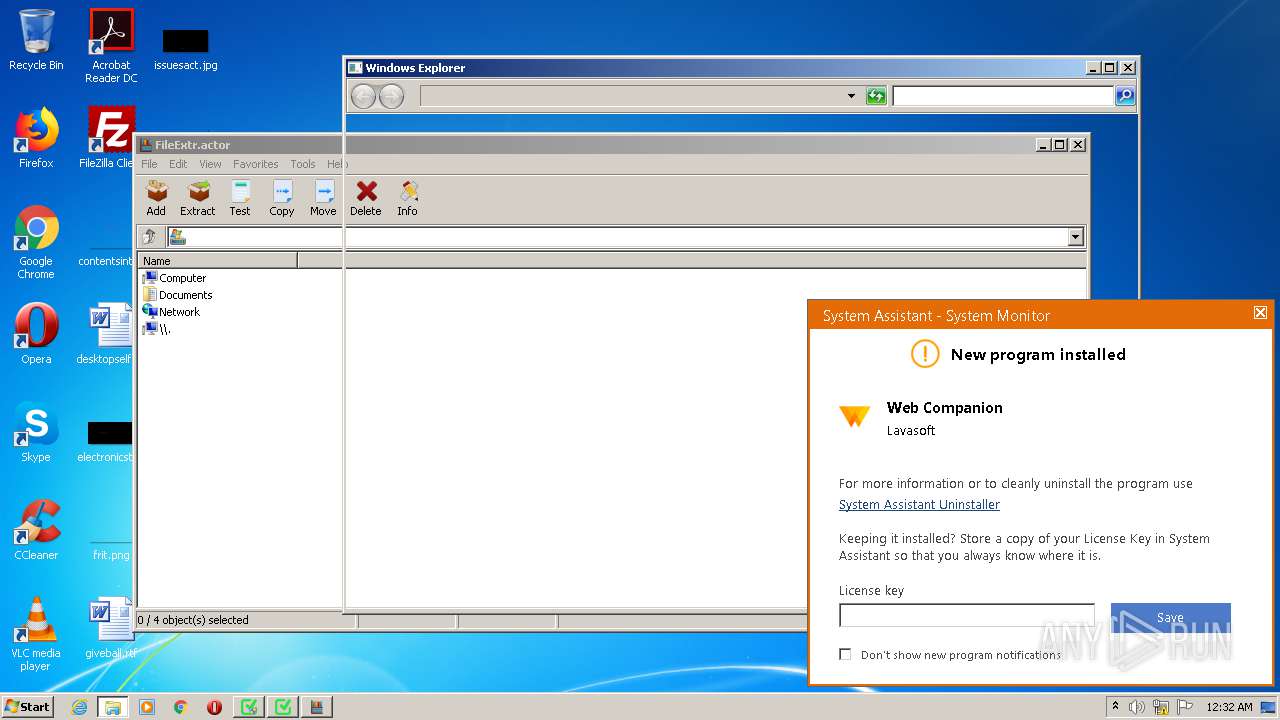Select Opera desktop shortcut
This screenshot has width=1280, height=720.
pos(36,334)
